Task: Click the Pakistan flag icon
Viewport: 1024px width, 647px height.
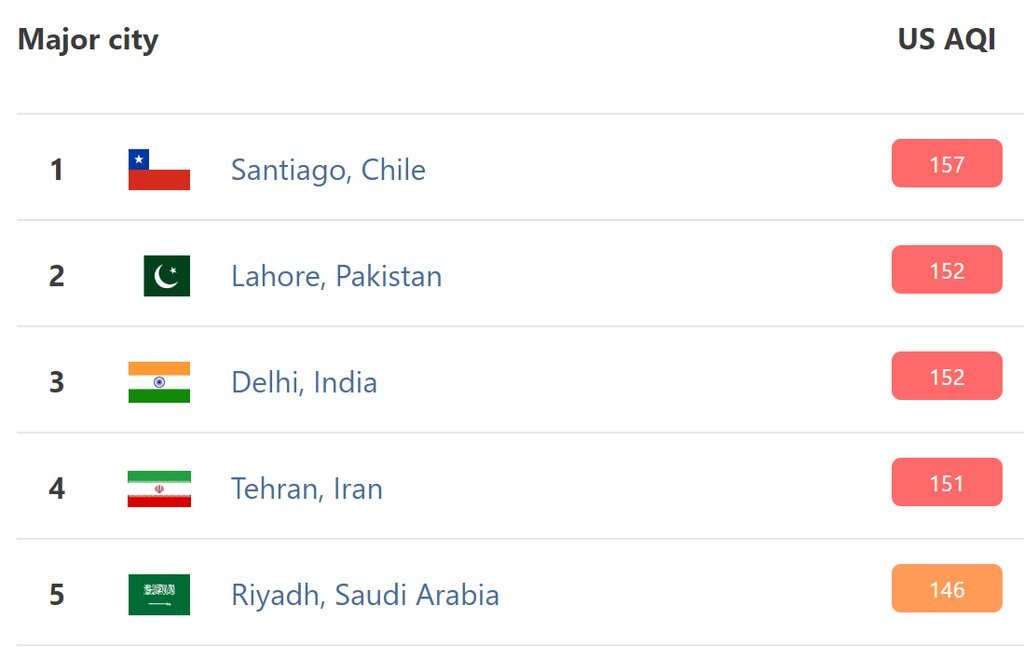Action: tap(166, 276)
